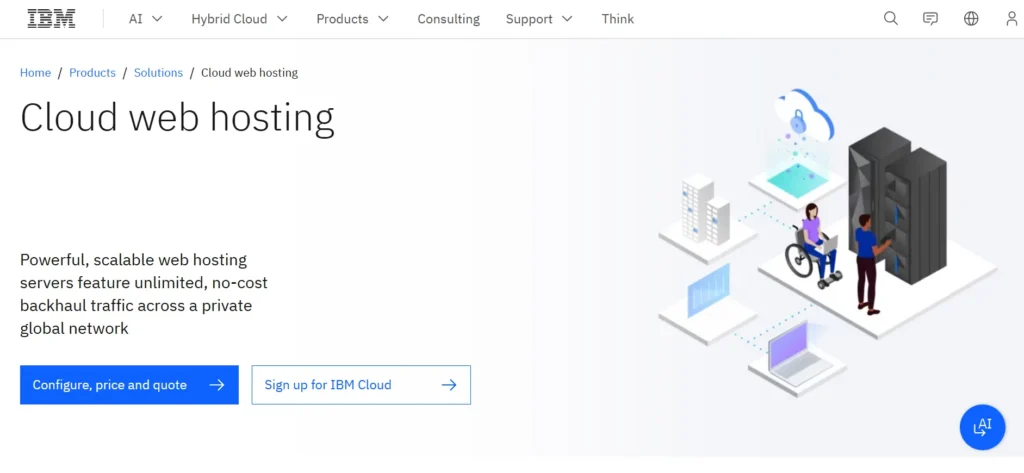The image size is (1024, 473).
Task: Expand the Products menu chevron
Action: [383, 19]
